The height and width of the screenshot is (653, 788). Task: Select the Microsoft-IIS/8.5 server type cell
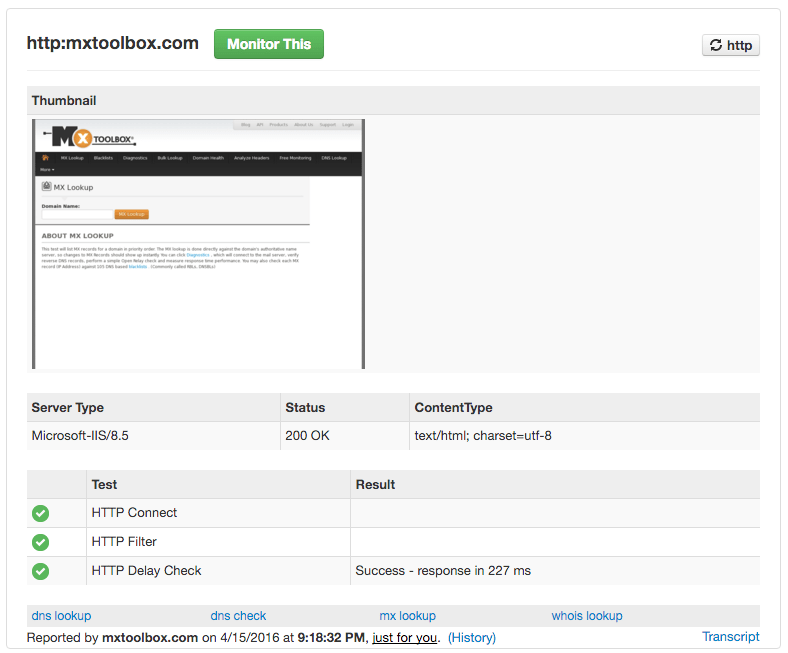click(x=153, y=436)
